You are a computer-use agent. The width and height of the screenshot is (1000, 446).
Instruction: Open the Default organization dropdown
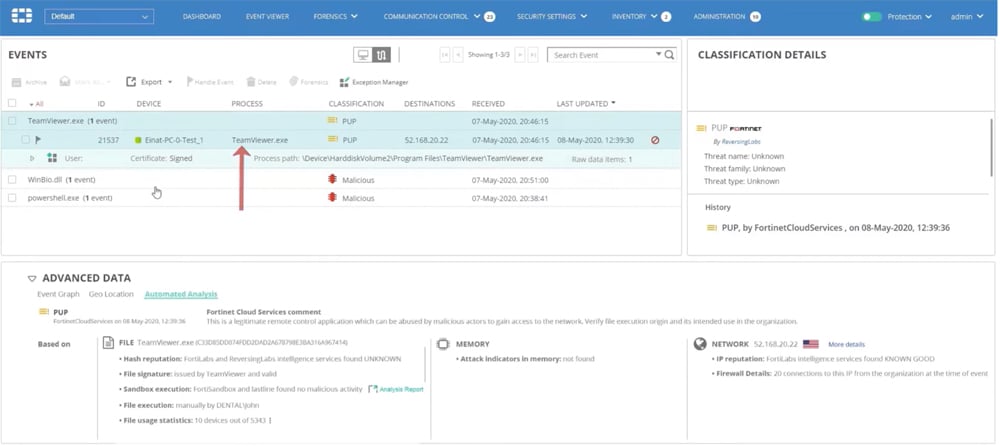(x=99, y=17)
